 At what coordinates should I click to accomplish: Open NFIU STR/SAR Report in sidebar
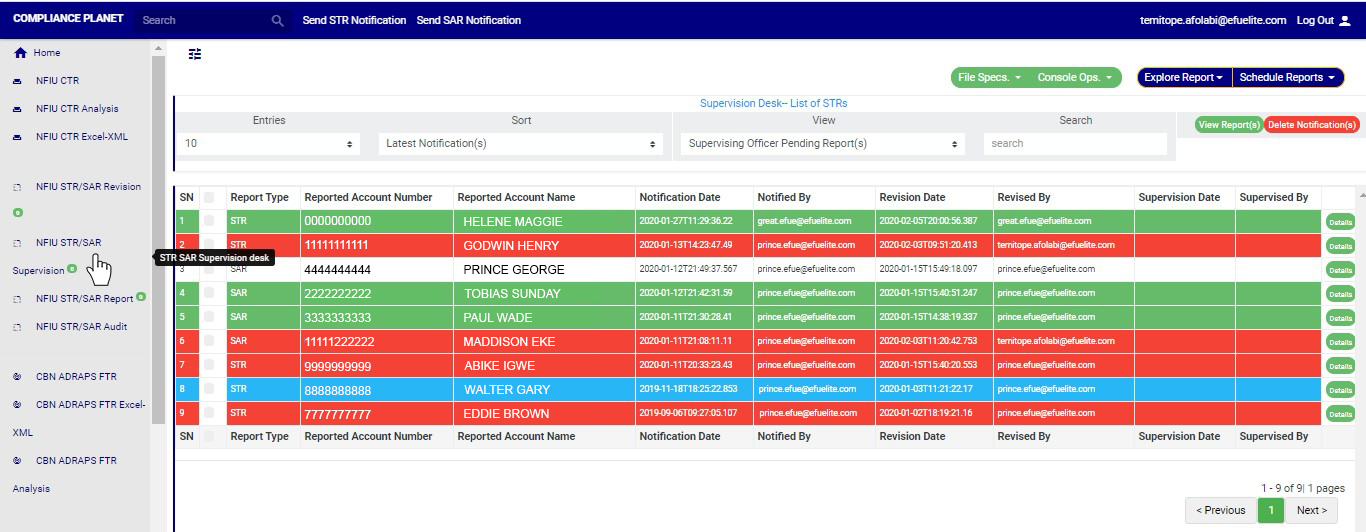click(84, 298)
